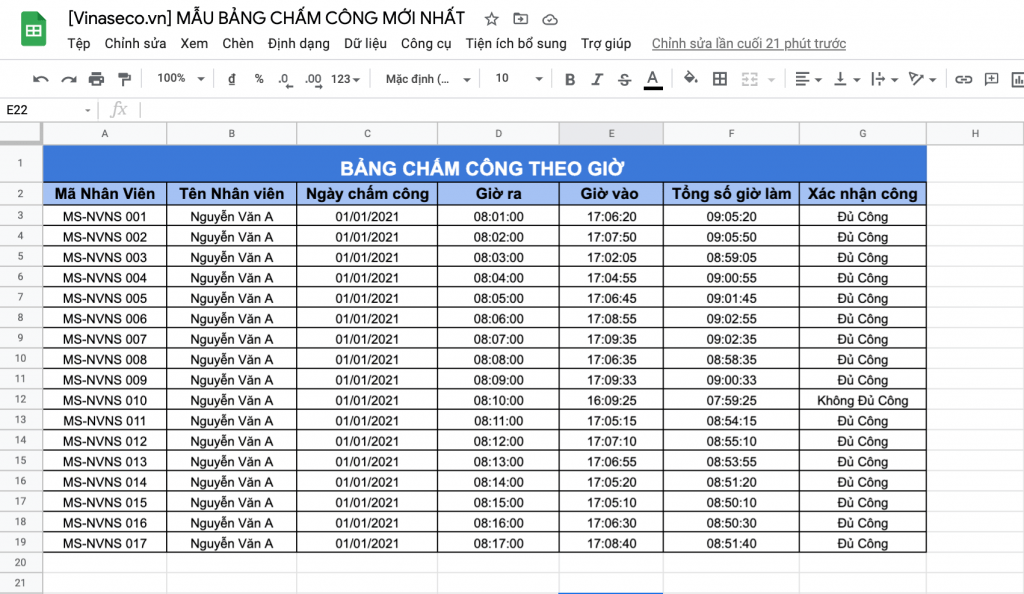Open the Insert comment icon

click(x=991, y=77)
